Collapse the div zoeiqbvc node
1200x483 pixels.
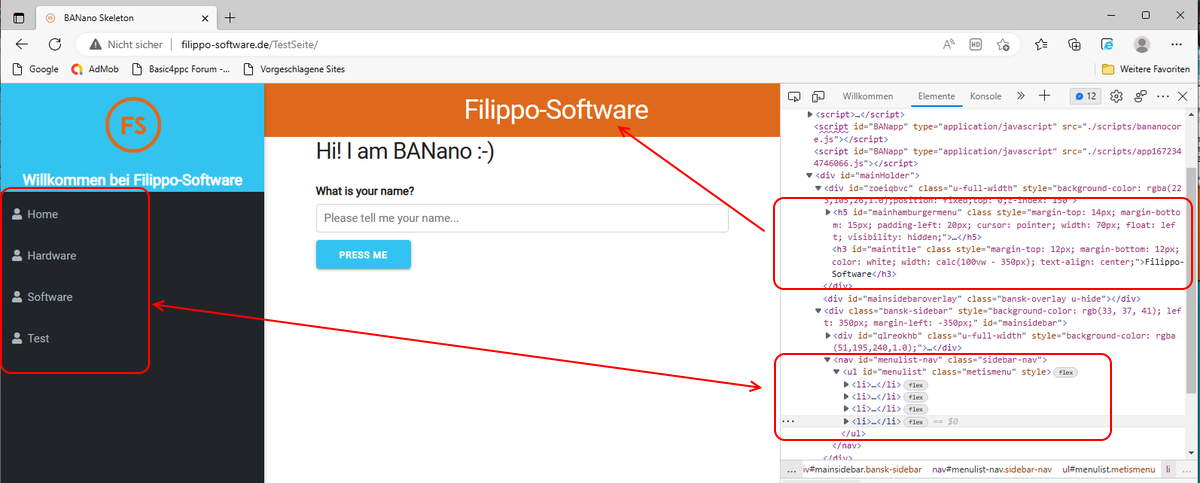[819, 187]
